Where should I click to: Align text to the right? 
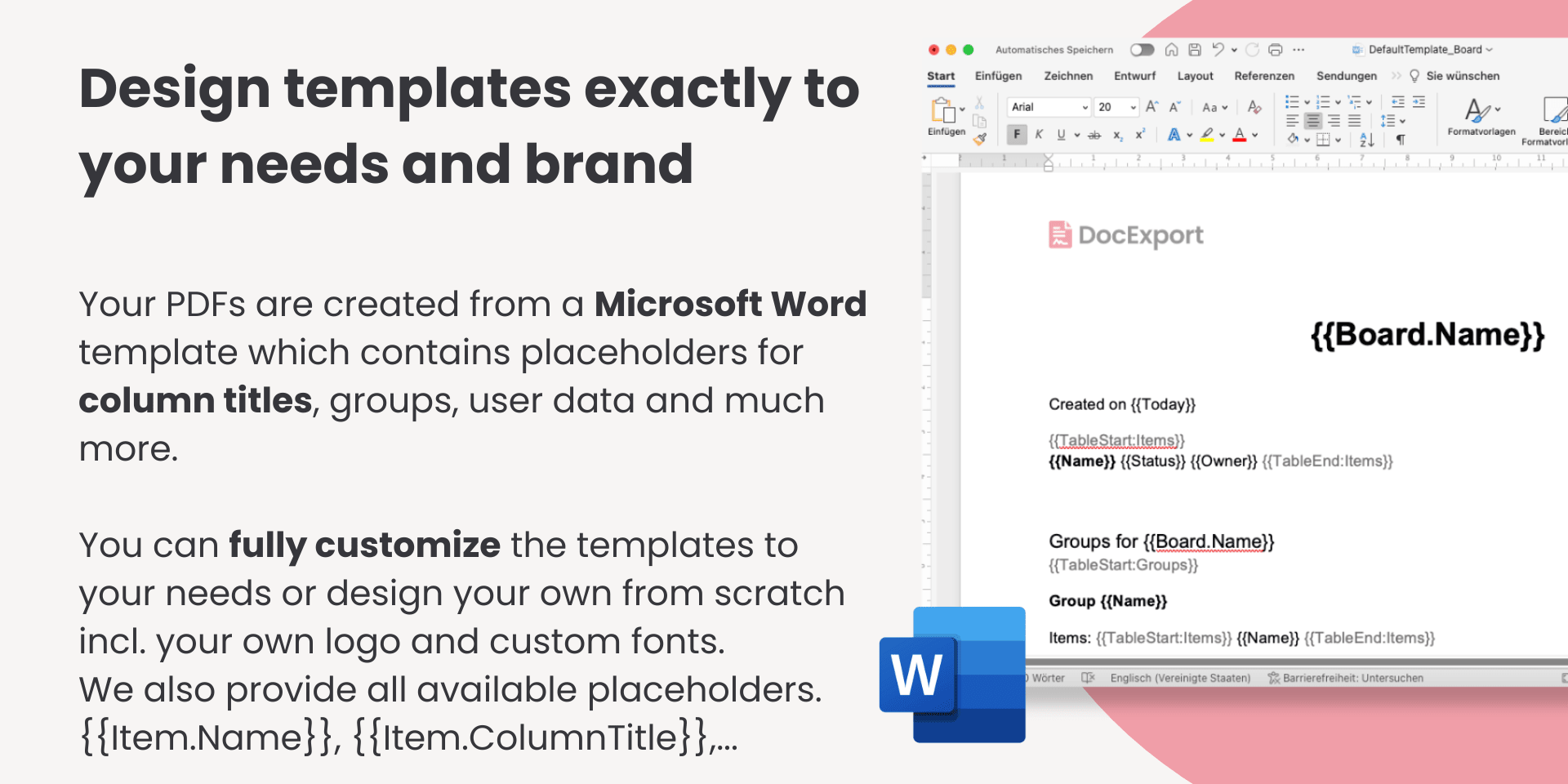tap(1334, 121)
